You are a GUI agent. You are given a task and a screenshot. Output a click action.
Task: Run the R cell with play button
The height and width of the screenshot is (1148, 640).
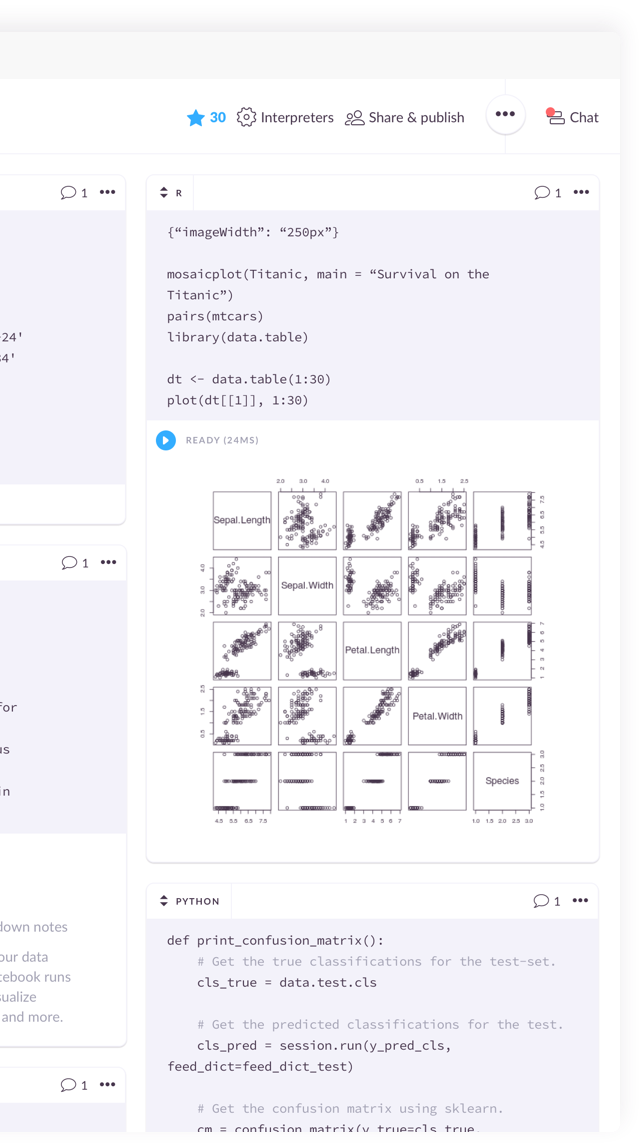[x=166, y=440]
